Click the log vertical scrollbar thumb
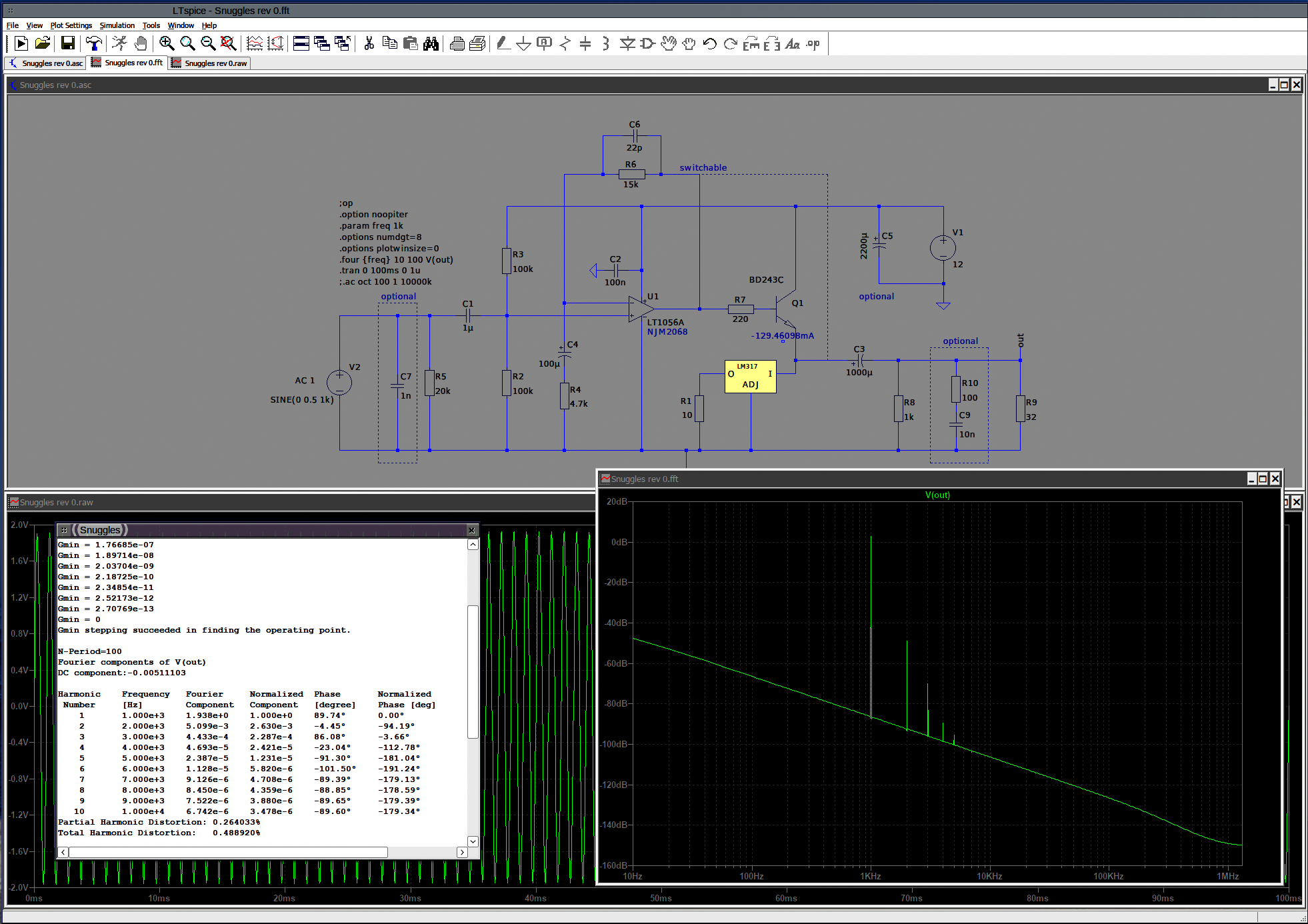 pos(473,671)
